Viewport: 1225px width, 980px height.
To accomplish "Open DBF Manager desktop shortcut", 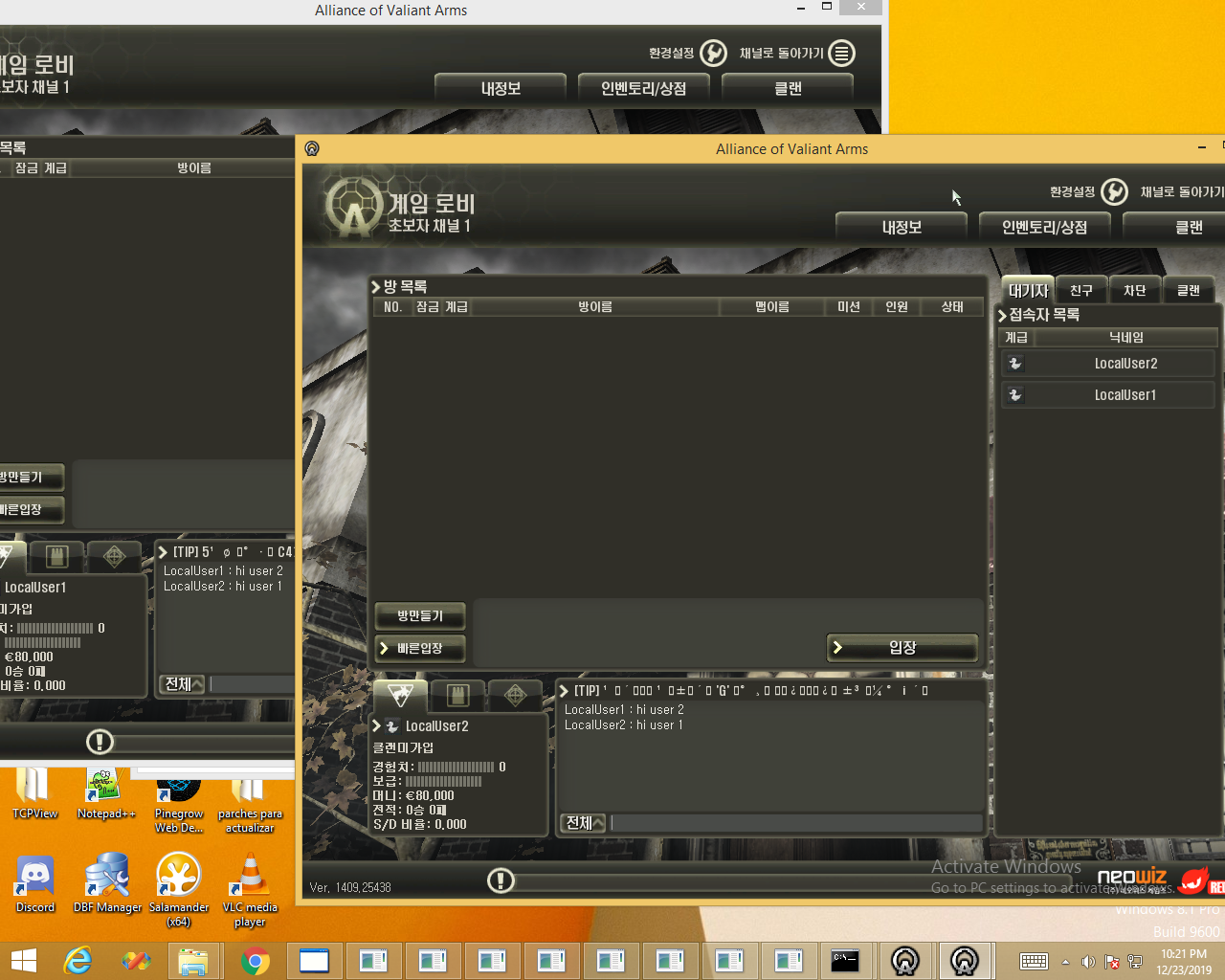I will [107, 882].
